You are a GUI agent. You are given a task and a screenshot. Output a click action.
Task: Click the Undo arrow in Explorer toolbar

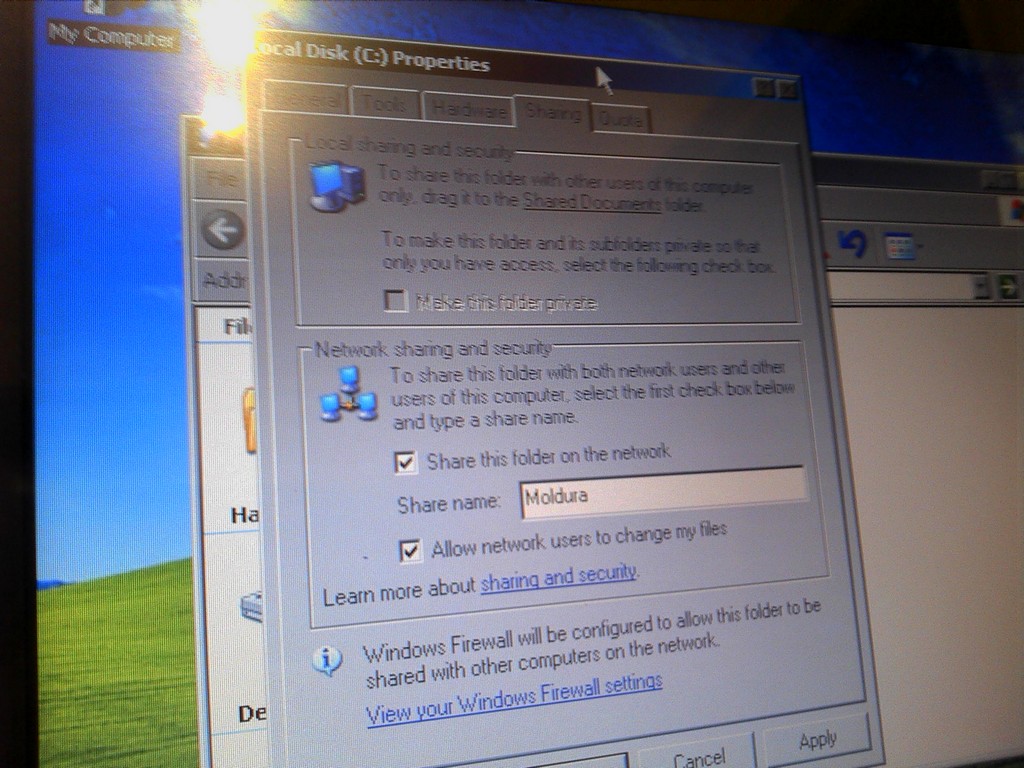click(x=853, y=243)
